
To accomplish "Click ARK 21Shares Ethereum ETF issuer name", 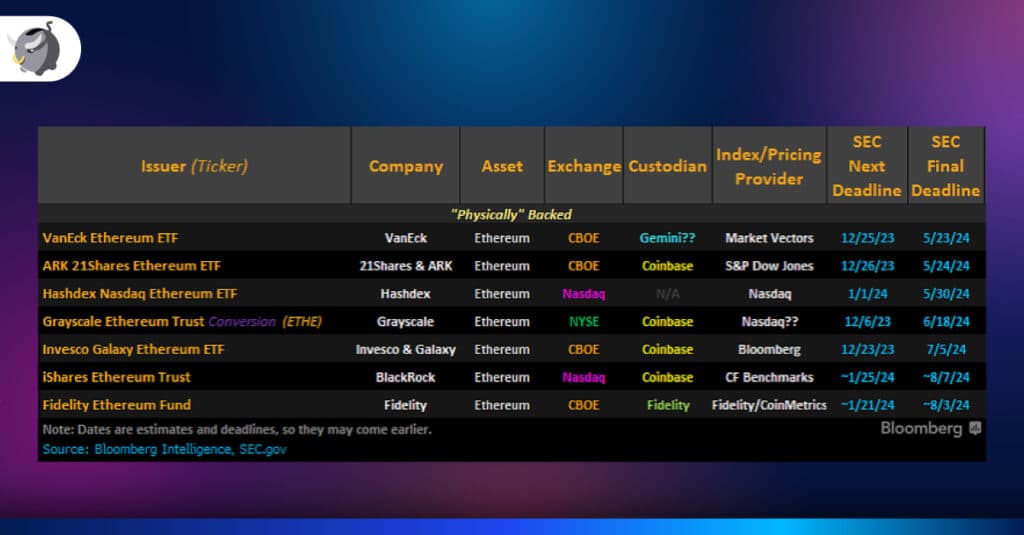I will click(x=131, y=266).
